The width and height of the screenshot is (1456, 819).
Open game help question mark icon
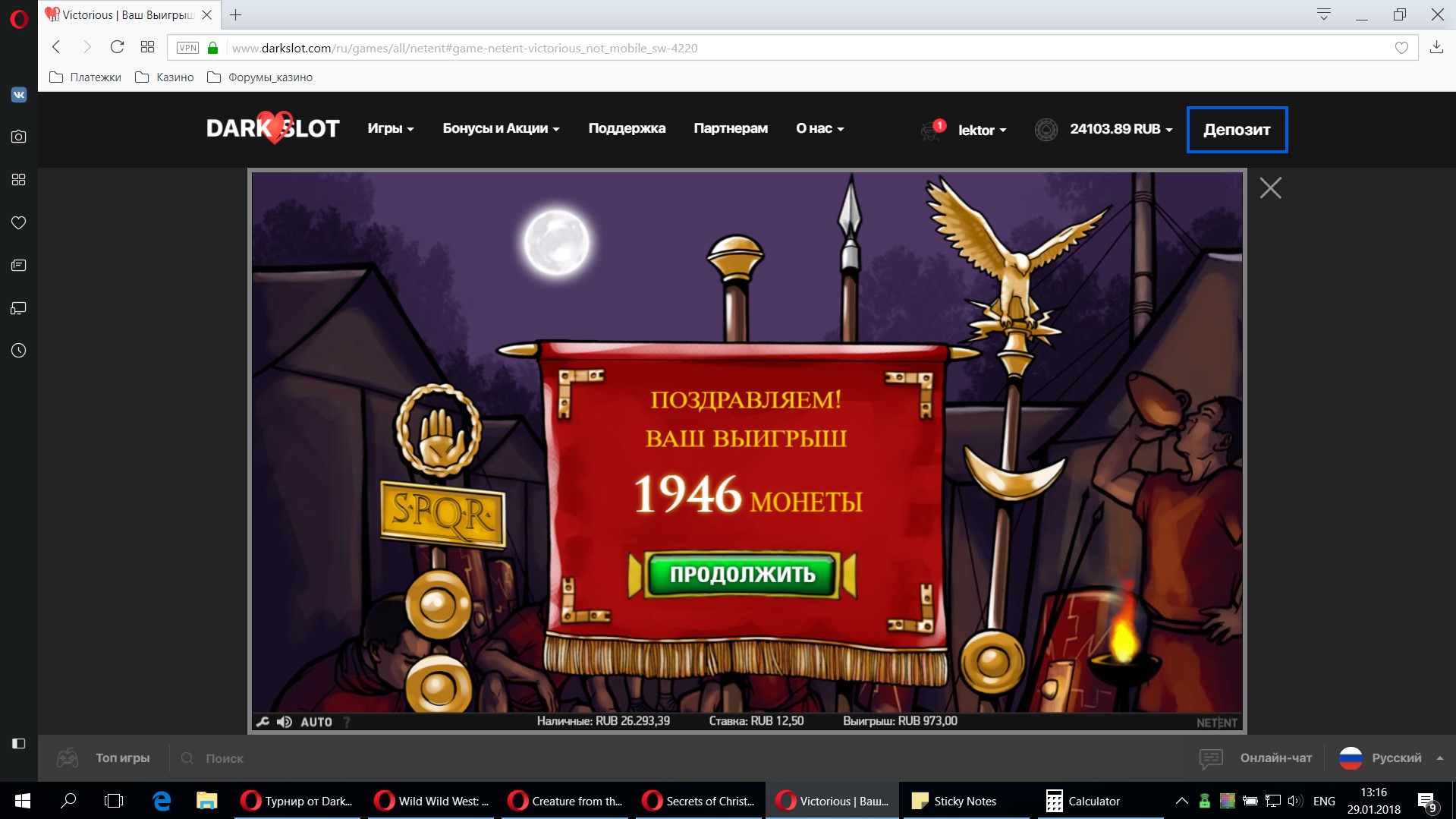pos(347,722)
